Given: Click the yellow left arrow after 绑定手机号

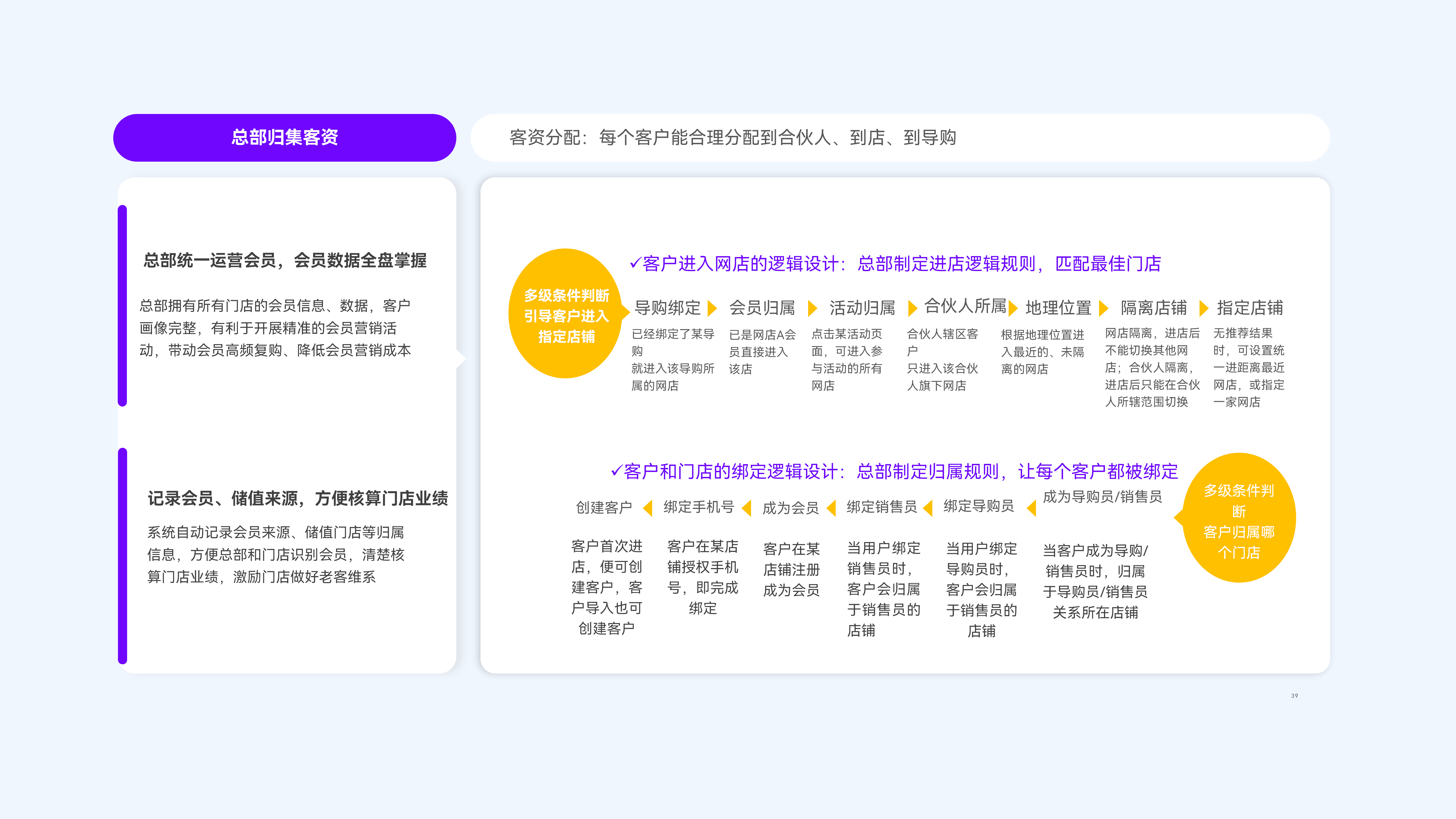Looking at the screenshot, I should tap(747, 508).
